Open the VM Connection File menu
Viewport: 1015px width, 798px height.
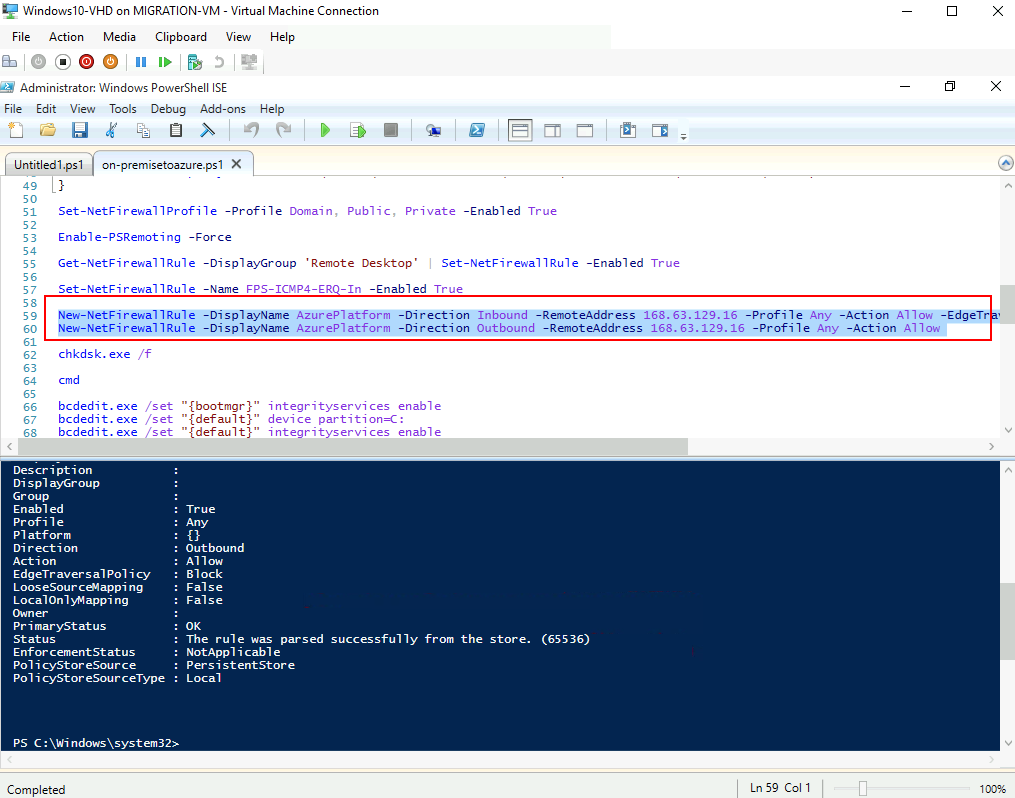[x=21, y=37]
